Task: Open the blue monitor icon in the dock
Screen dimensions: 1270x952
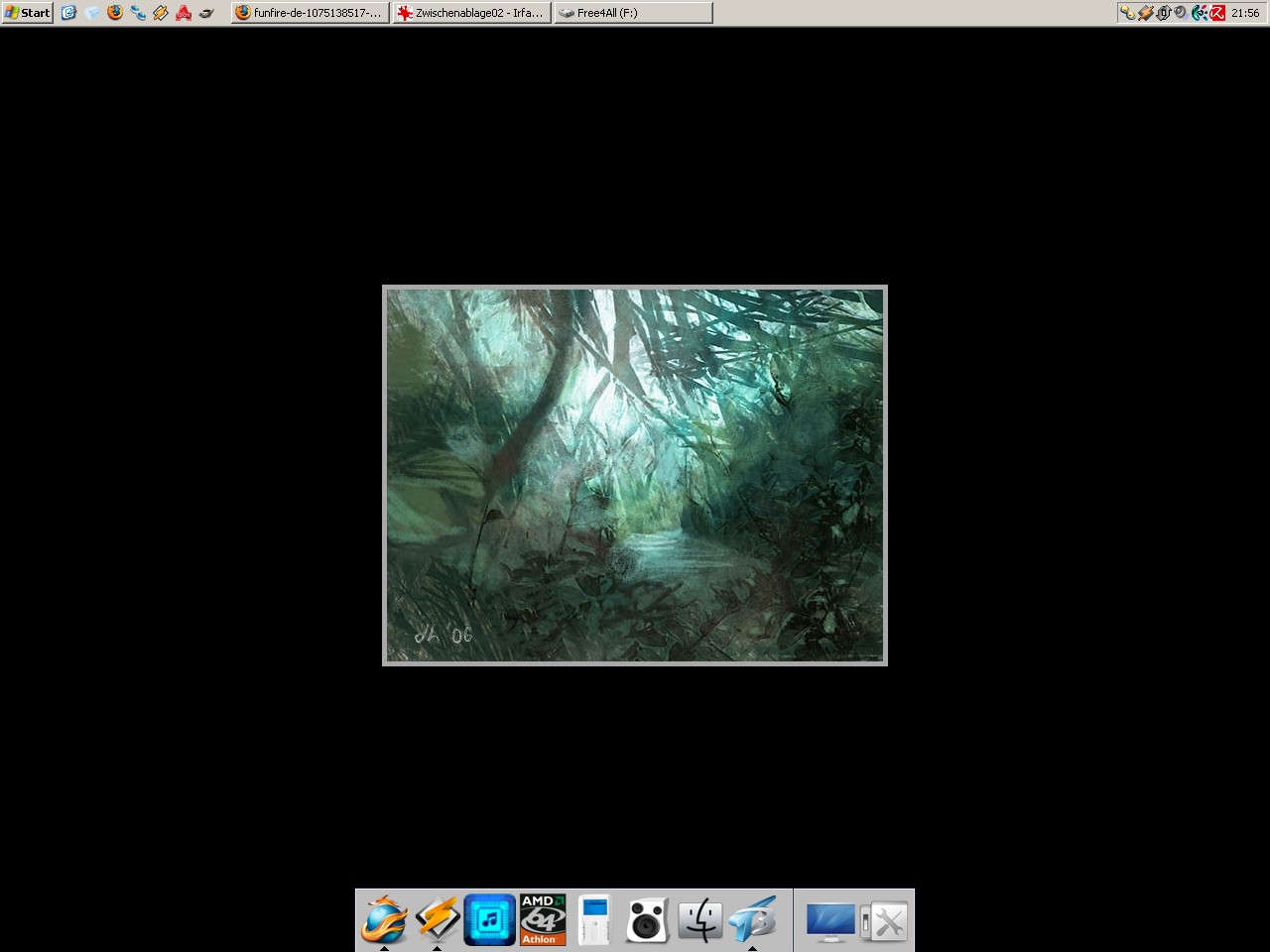Action: click(x=829, y=922)
